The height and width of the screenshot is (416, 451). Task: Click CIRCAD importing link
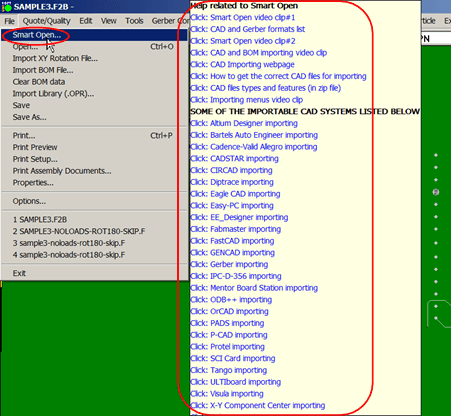pyautogui.click(x=231, y=170)
